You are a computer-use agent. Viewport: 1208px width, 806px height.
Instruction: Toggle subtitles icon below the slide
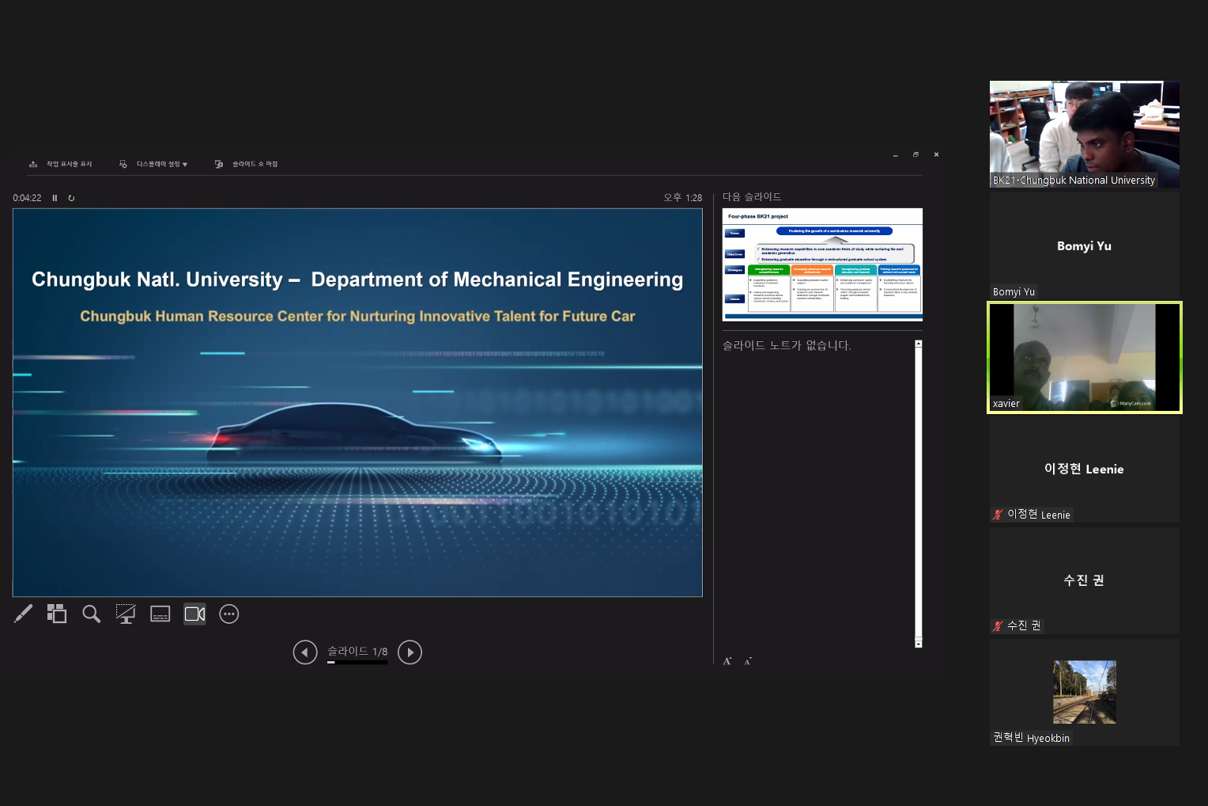[x=160, y=614]
